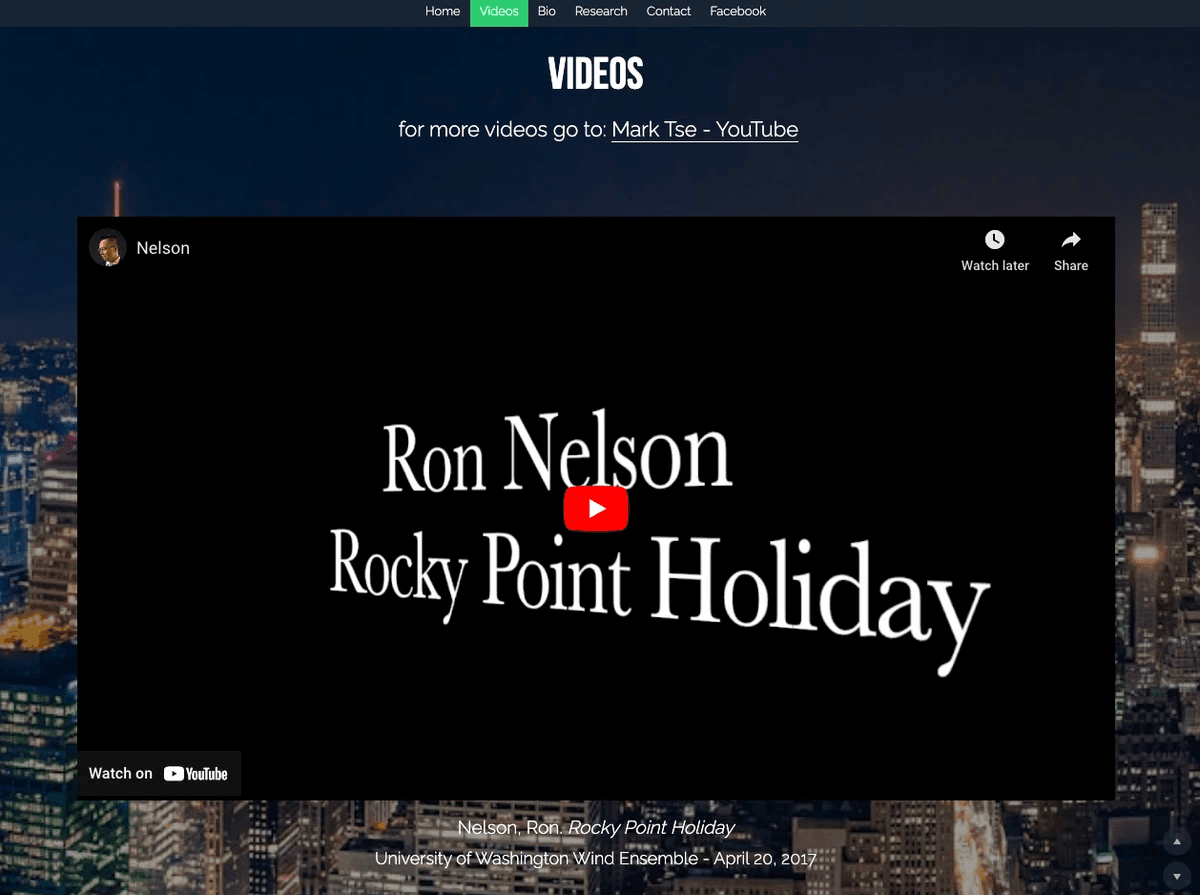Click the Share arrow icon
Screen dimensions: 1200x895
pos(1071,240)
